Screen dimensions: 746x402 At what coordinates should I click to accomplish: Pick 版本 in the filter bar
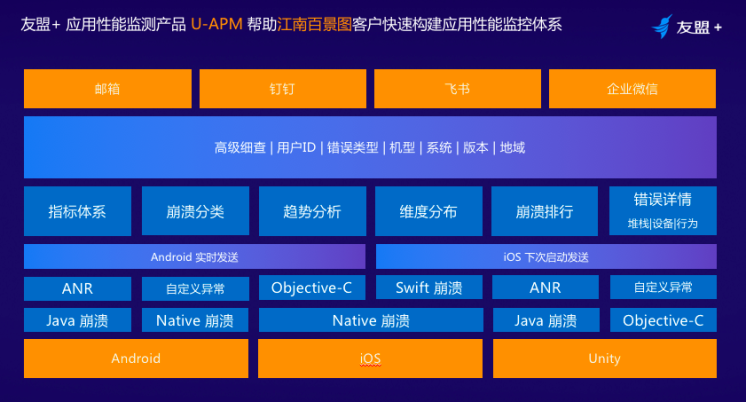point(475,148)
